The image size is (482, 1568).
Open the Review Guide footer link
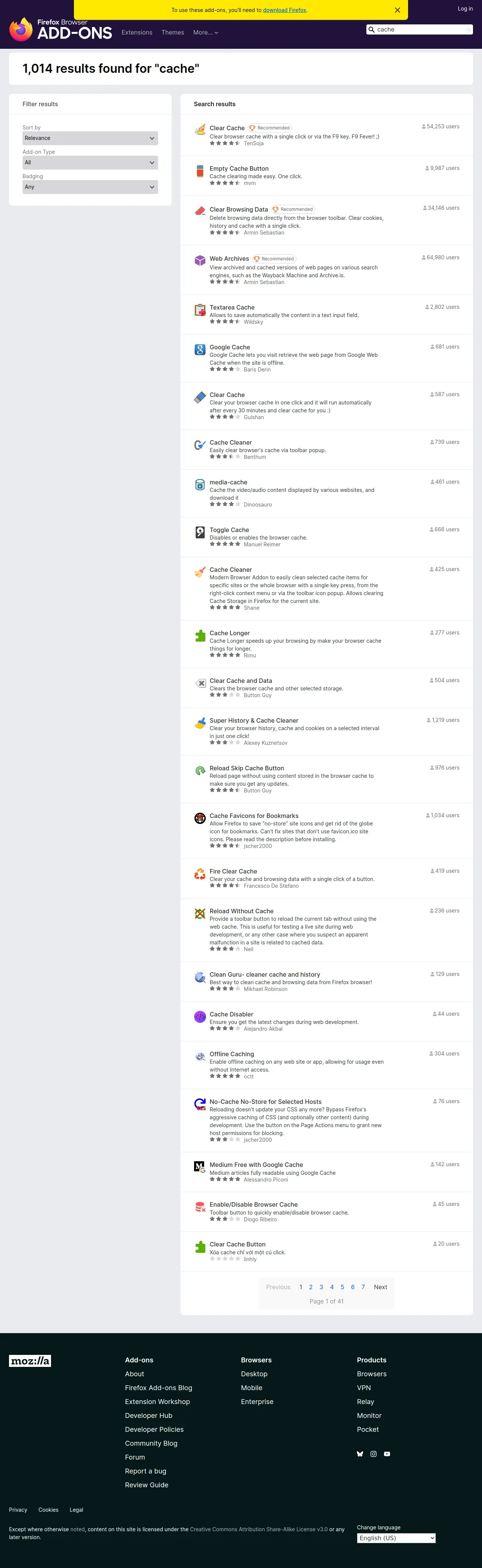(x=147, y=1485)
